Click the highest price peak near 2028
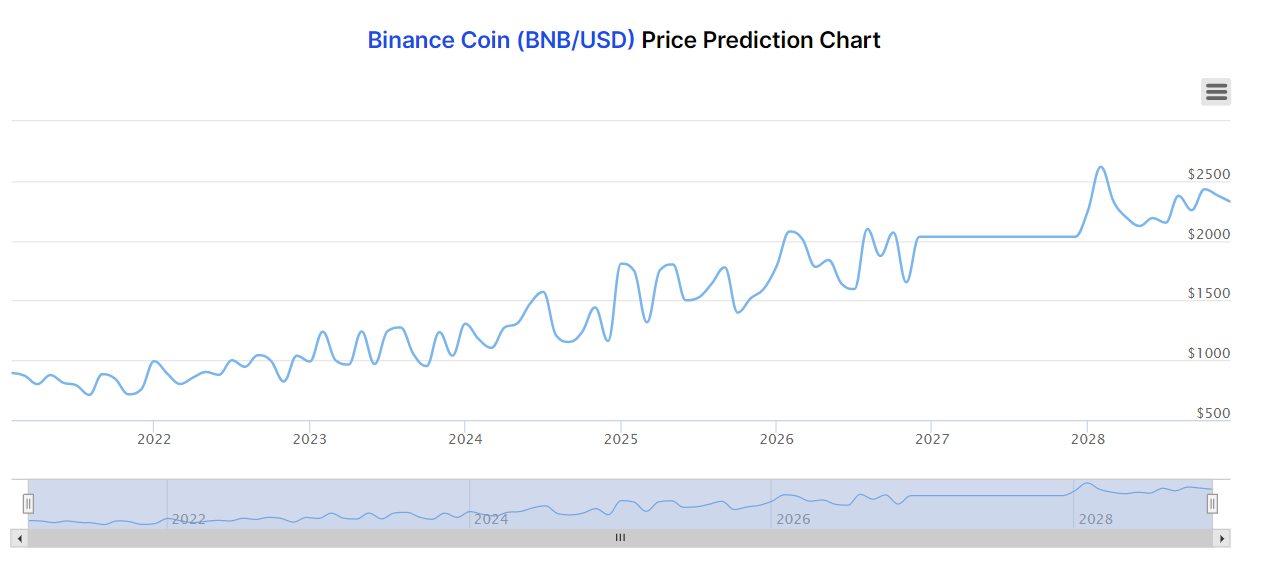The height and width of the screenshot is (564, 1264). [1101, 167]
